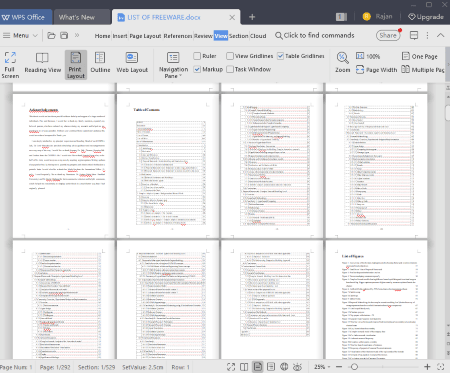Viewport: 450px width, 373px height.
Task: Open a new tab with plus button
Action: point(252,17)
